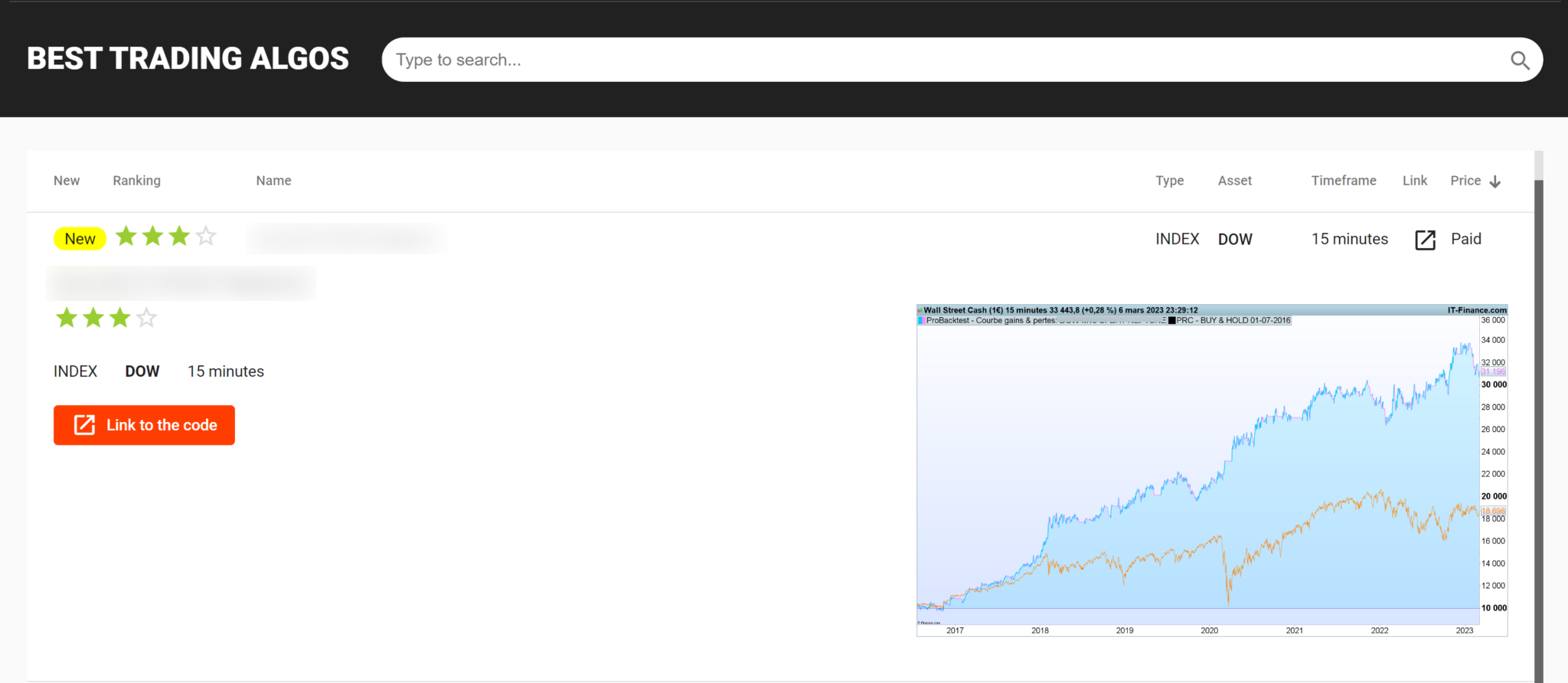Viewport: 1568px width, 683px height.
Task: Click the yellow New badge
Action: pos(80,239)
